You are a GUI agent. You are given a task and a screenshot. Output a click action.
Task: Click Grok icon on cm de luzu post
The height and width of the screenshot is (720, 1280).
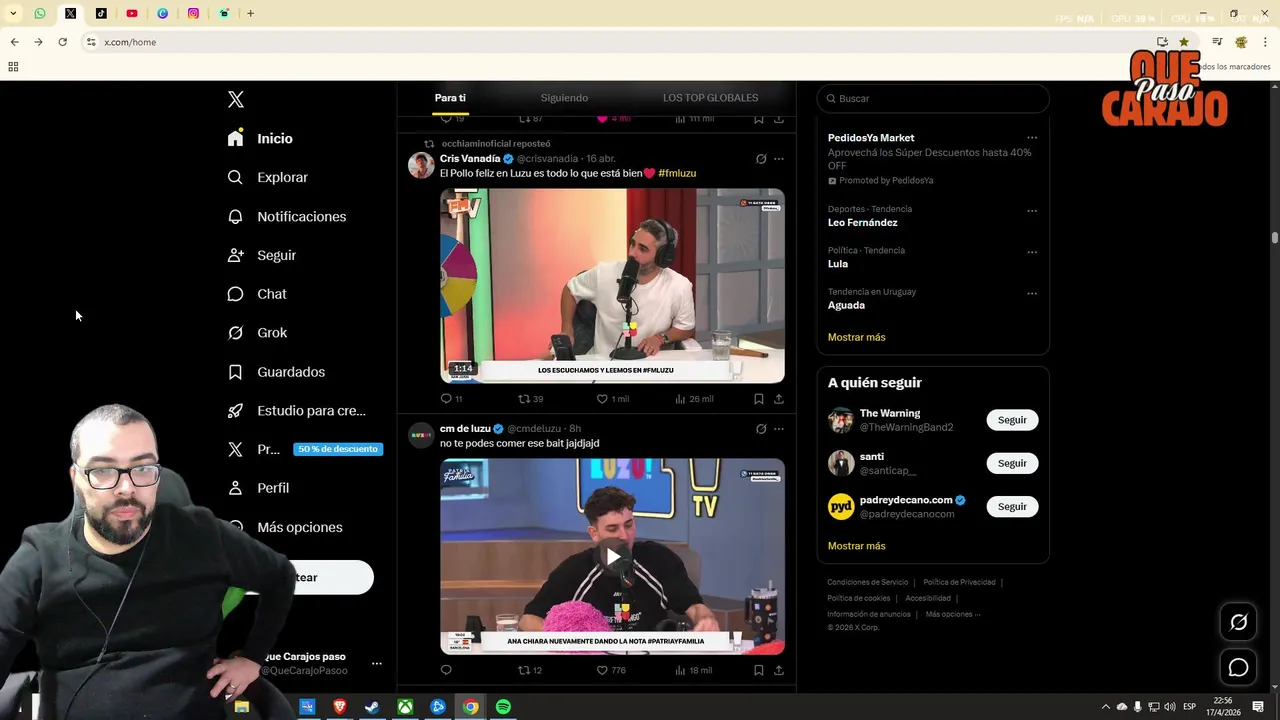tap(761, 429)
